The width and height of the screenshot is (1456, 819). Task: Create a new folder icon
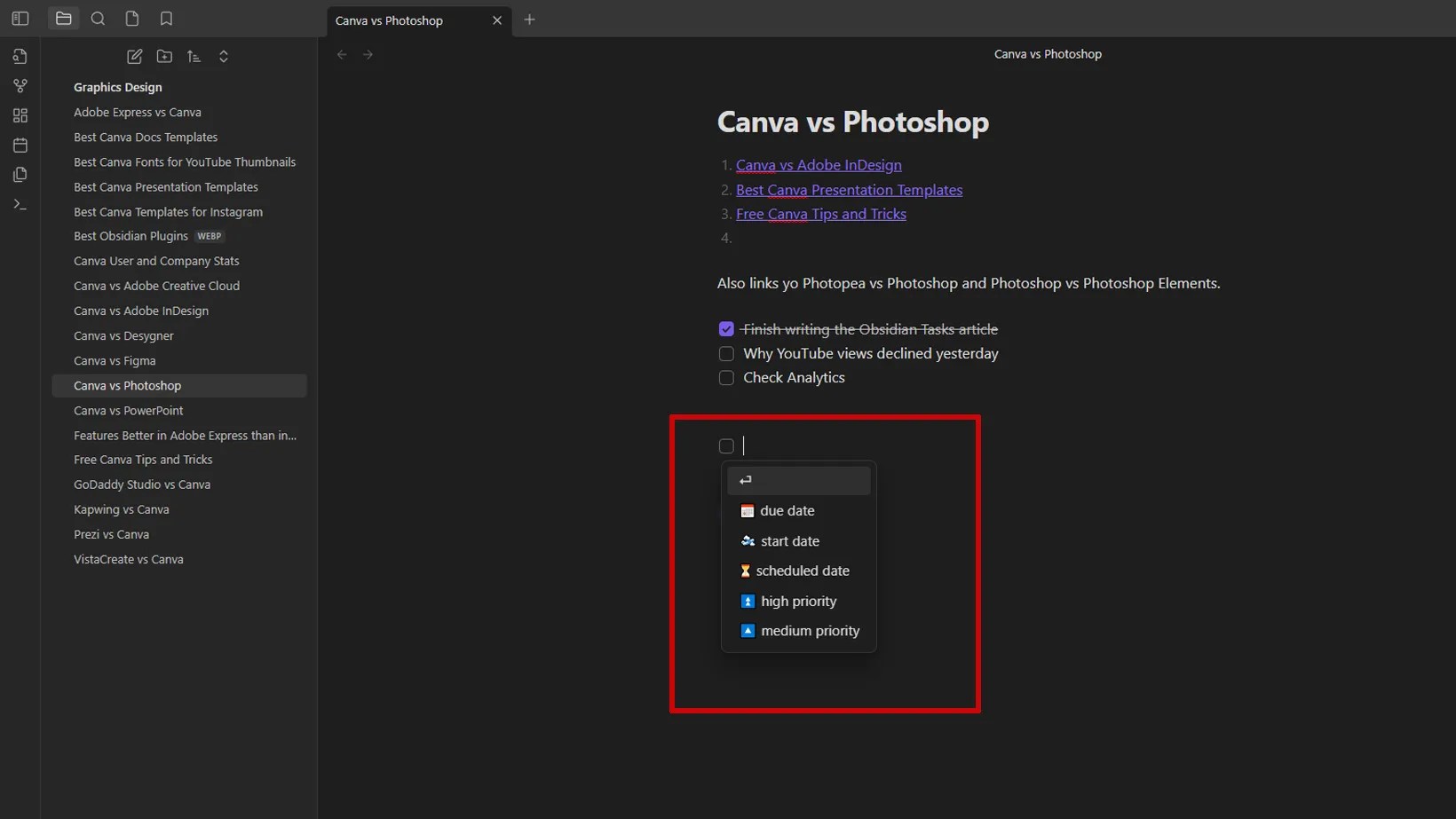(x=164, y=57)
